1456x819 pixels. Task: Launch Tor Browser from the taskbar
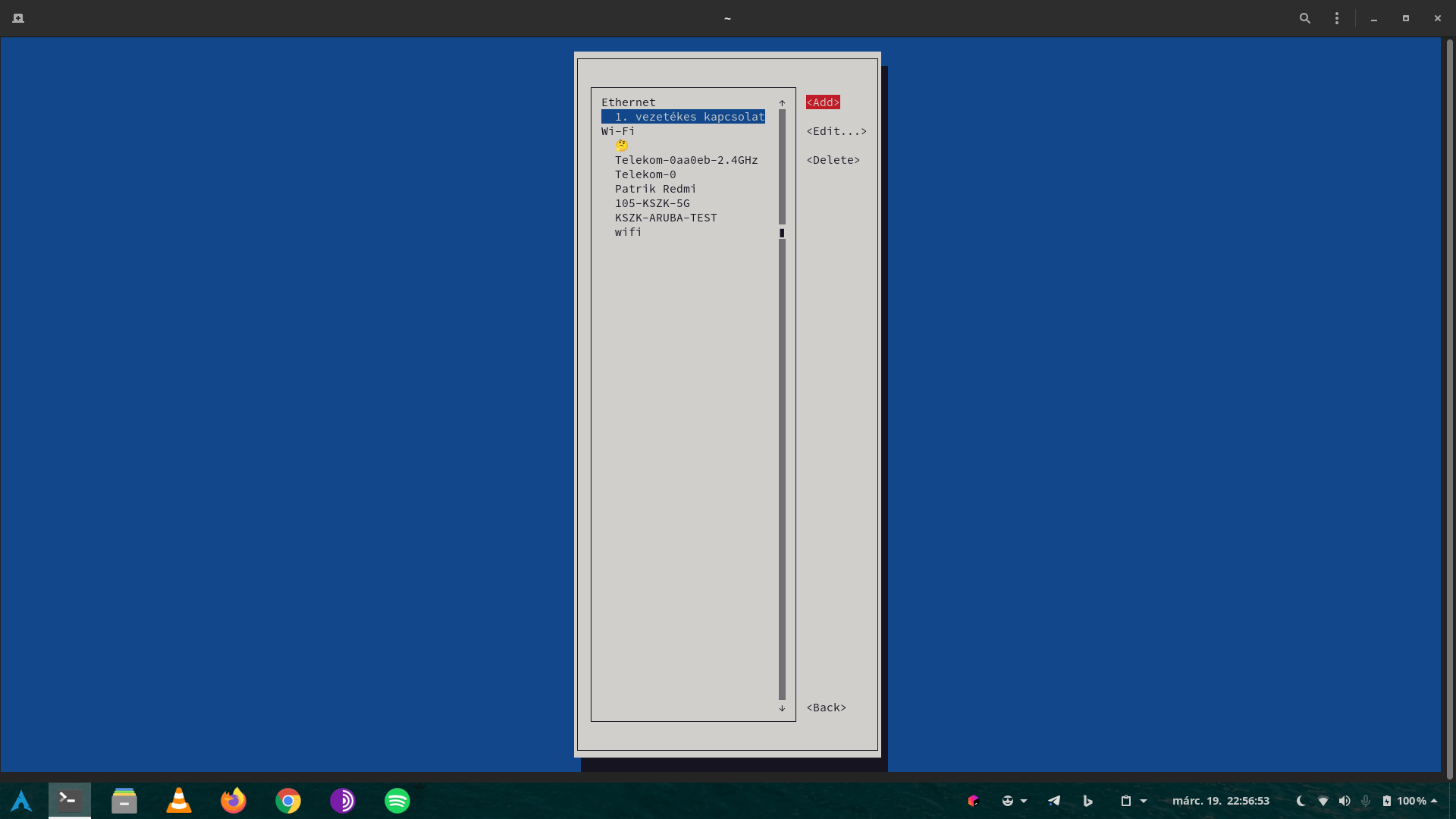point(343,801)
